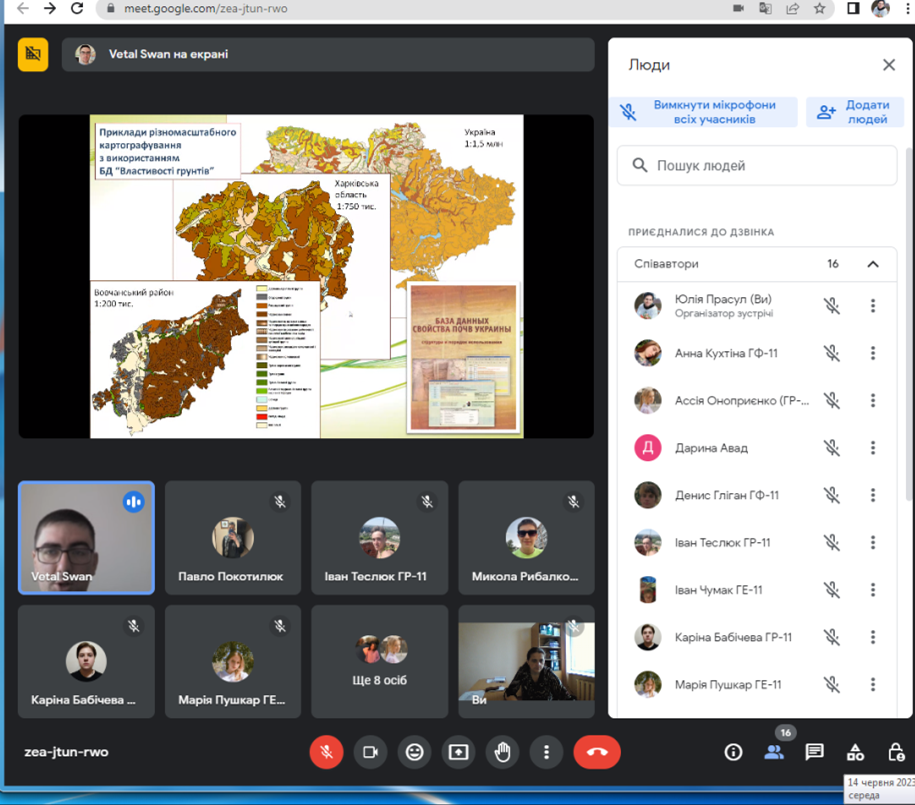Click the present screen button
This screenshot has width=915, height=805.
(458, 752)
